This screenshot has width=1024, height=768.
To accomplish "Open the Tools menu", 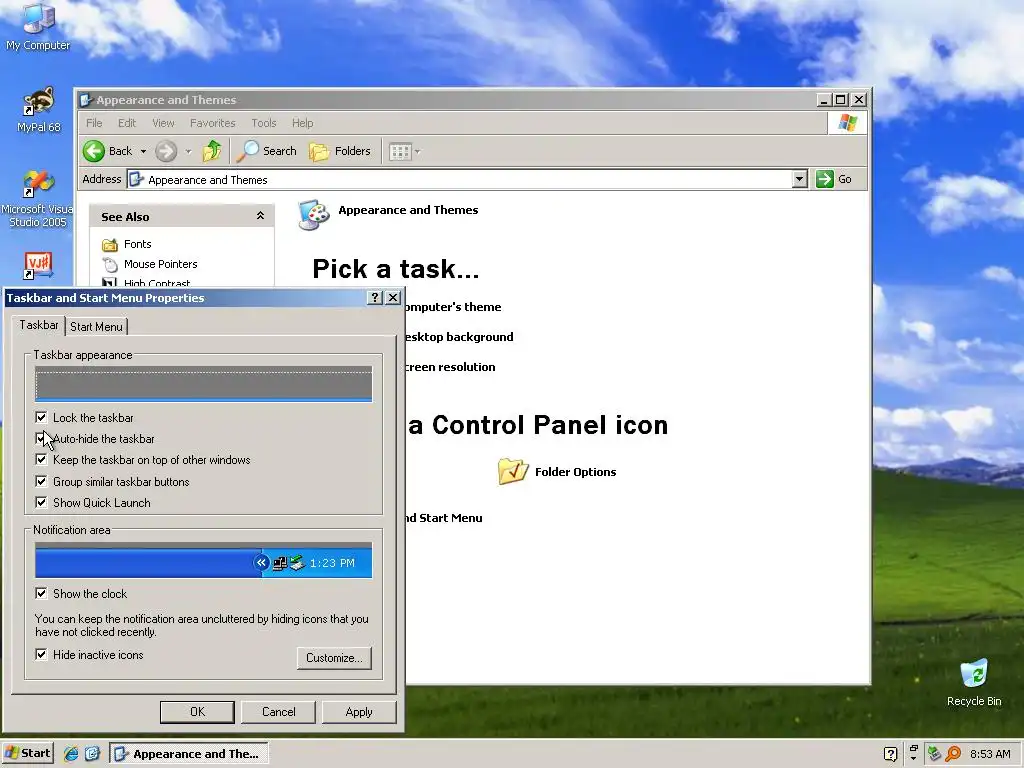I will click(264, 123).
